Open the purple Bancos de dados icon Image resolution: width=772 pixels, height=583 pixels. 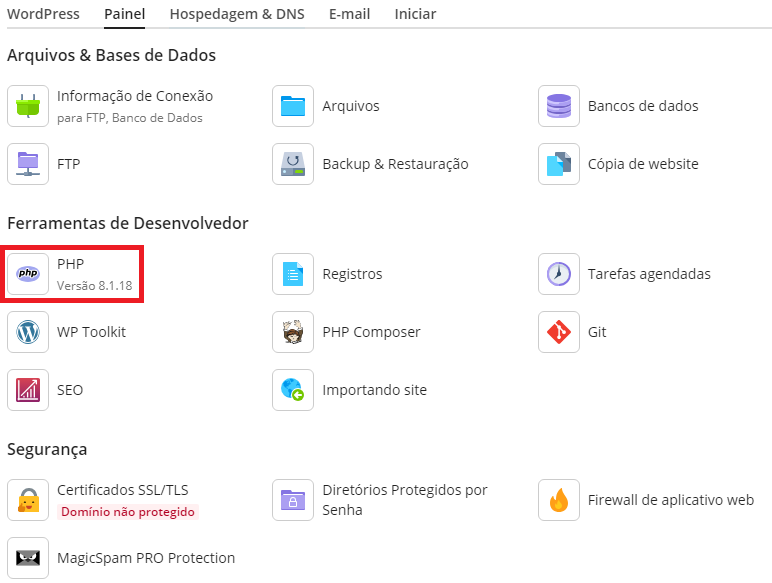pyautogui.click(x=559, y=106)
